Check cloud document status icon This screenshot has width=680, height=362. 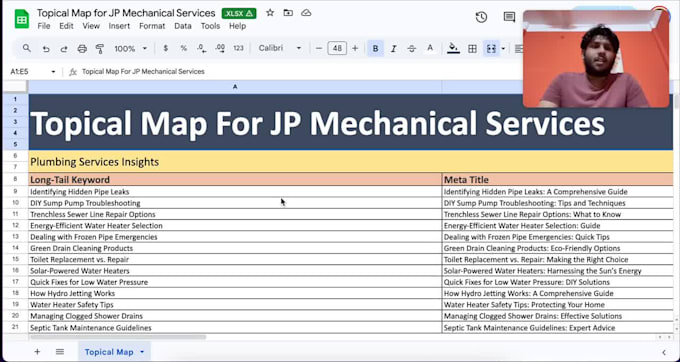click(306, 13)
